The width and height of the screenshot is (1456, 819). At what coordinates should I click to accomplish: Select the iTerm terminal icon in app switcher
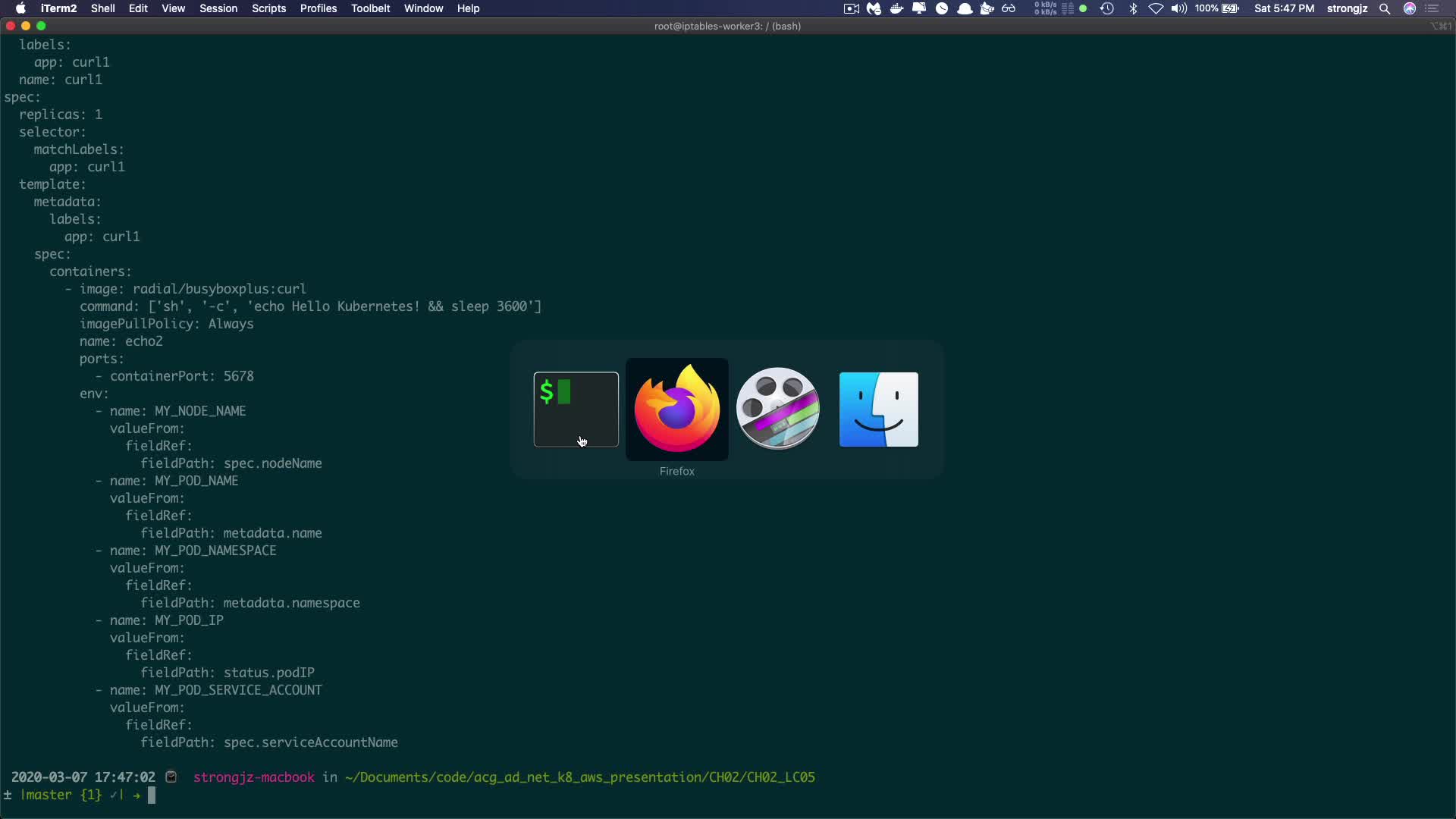coord(576,409)
